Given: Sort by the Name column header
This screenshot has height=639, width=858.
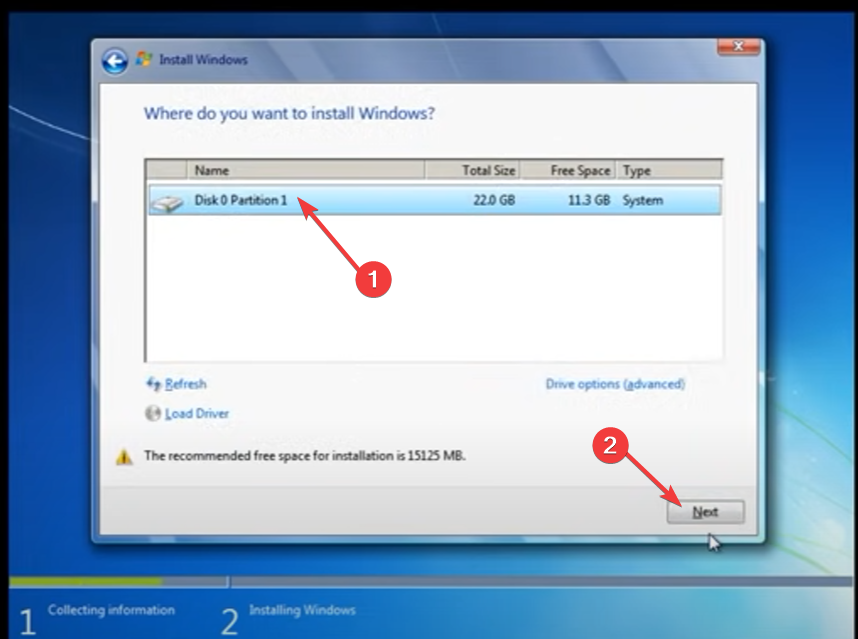Looking at the screenshot, I should coord(306,170).
